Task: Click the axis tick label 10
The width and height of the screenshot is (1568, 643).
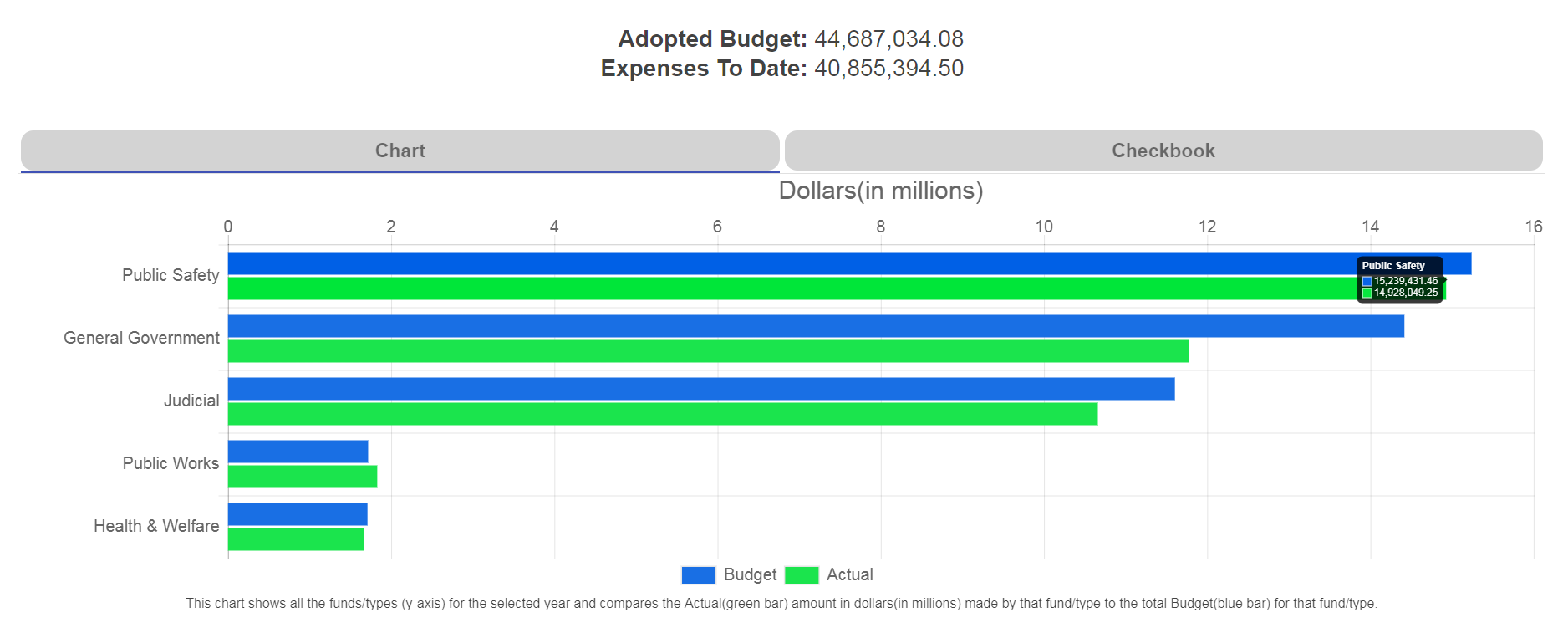Action: pyautogui.click(x=1044, y=227)
